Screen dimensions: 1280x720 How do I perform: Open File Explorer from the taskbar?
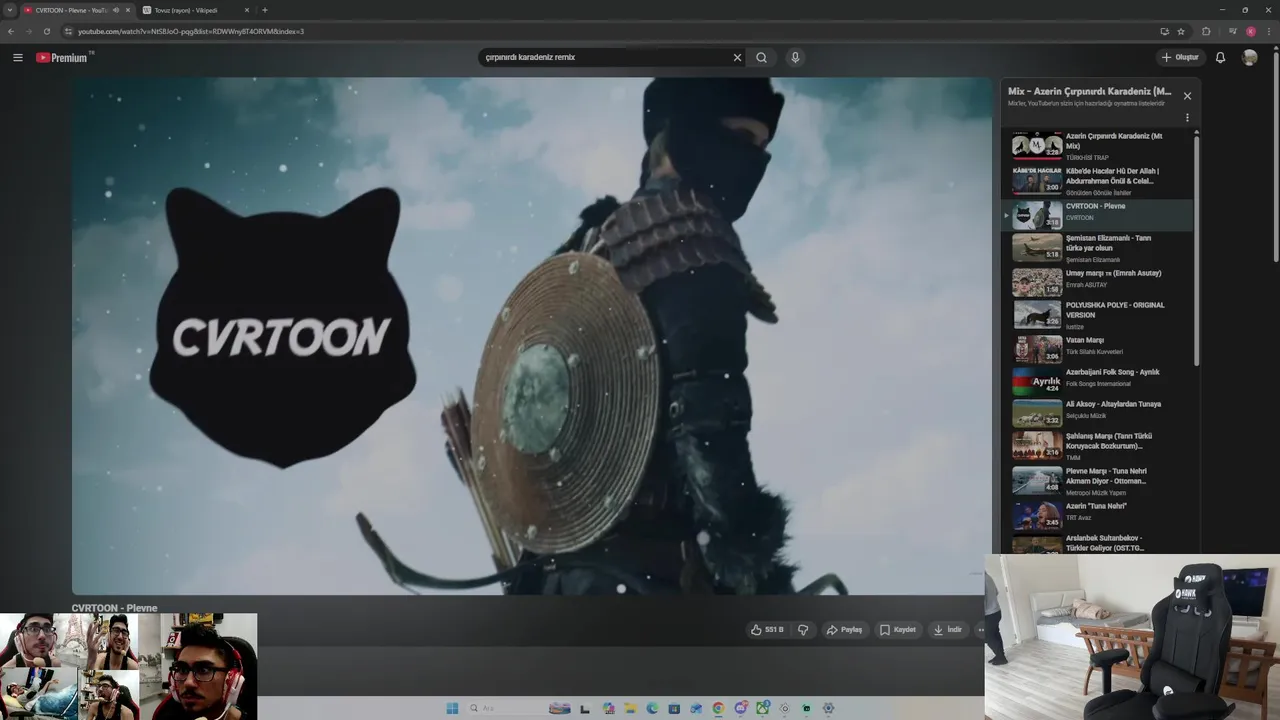tap(631, 708)
